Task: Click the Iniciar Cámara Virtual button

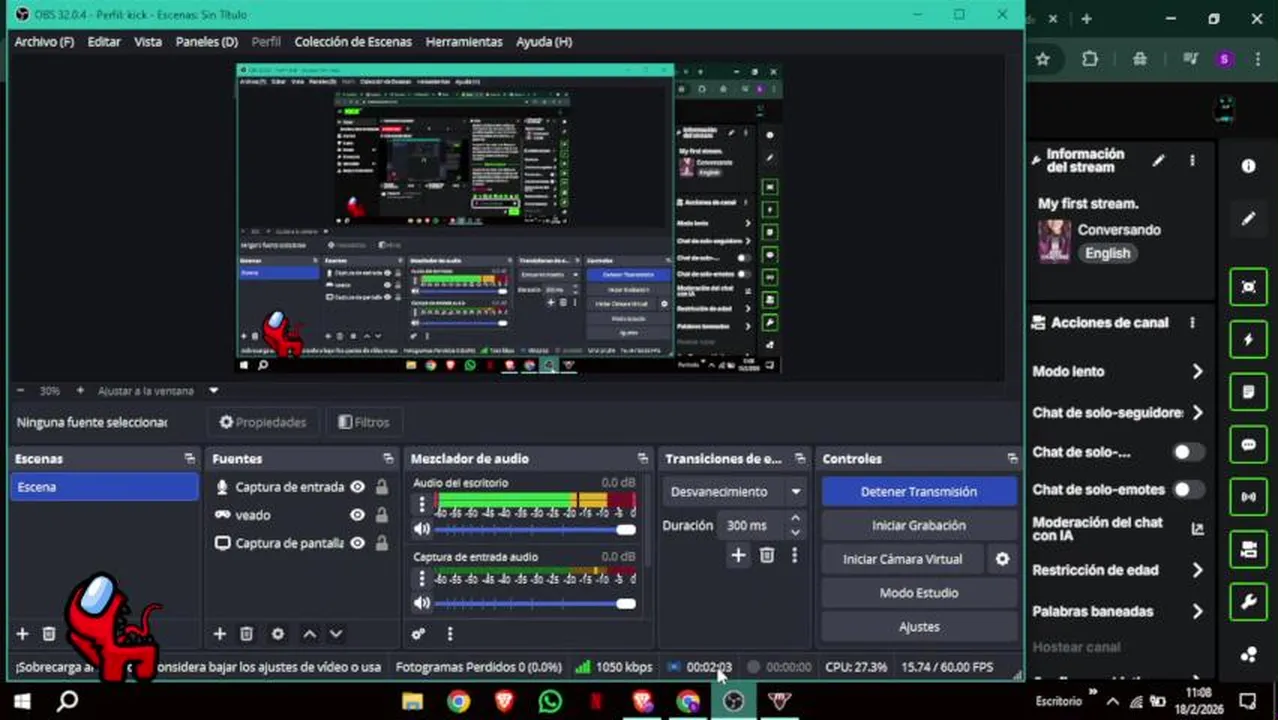Action: coord(903,559)
